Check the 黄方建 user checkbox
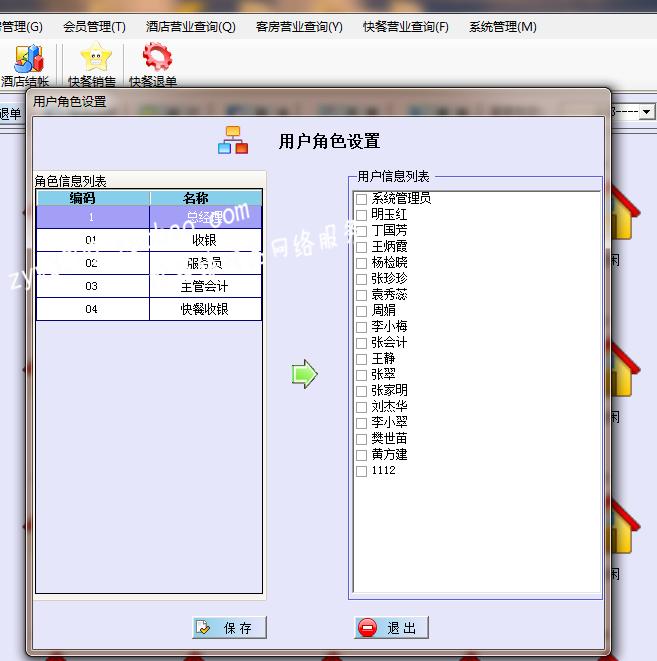The width and height of the screenshot is (657, 661). 361,455
